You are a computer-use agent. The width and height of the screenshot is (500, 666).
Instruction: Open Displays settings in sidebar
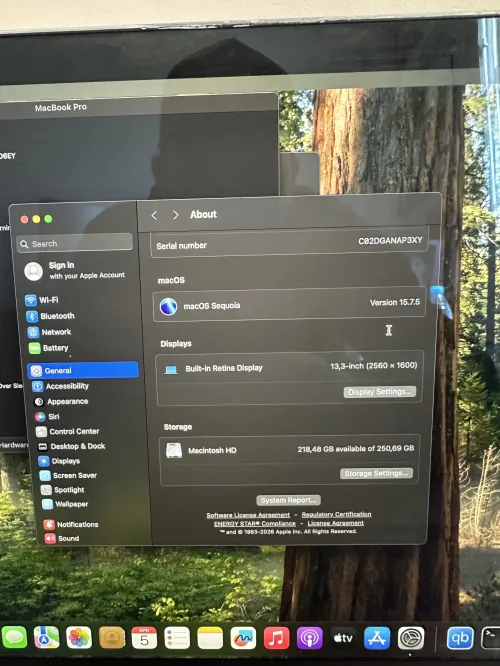point(59,461)
